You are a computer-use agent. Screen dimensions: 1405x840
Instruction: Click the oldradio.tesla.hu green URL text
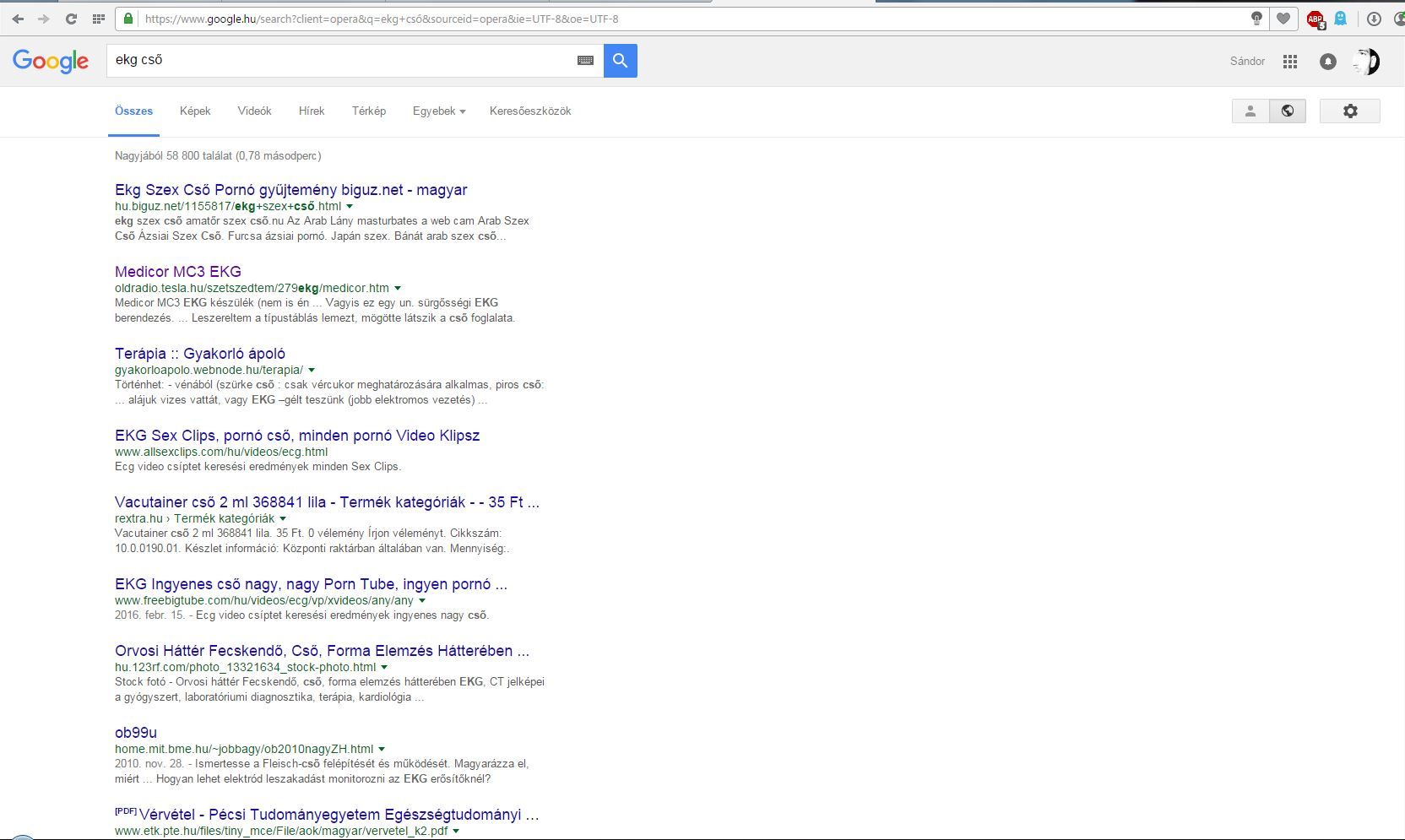(x=252, y=288)
